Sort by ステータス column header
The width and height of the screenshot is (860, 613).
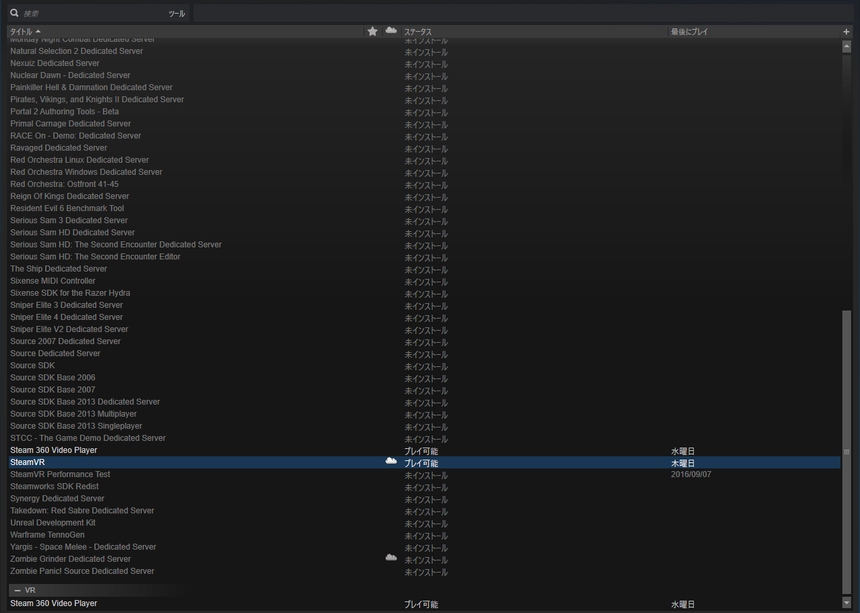[x=418, y=32]
